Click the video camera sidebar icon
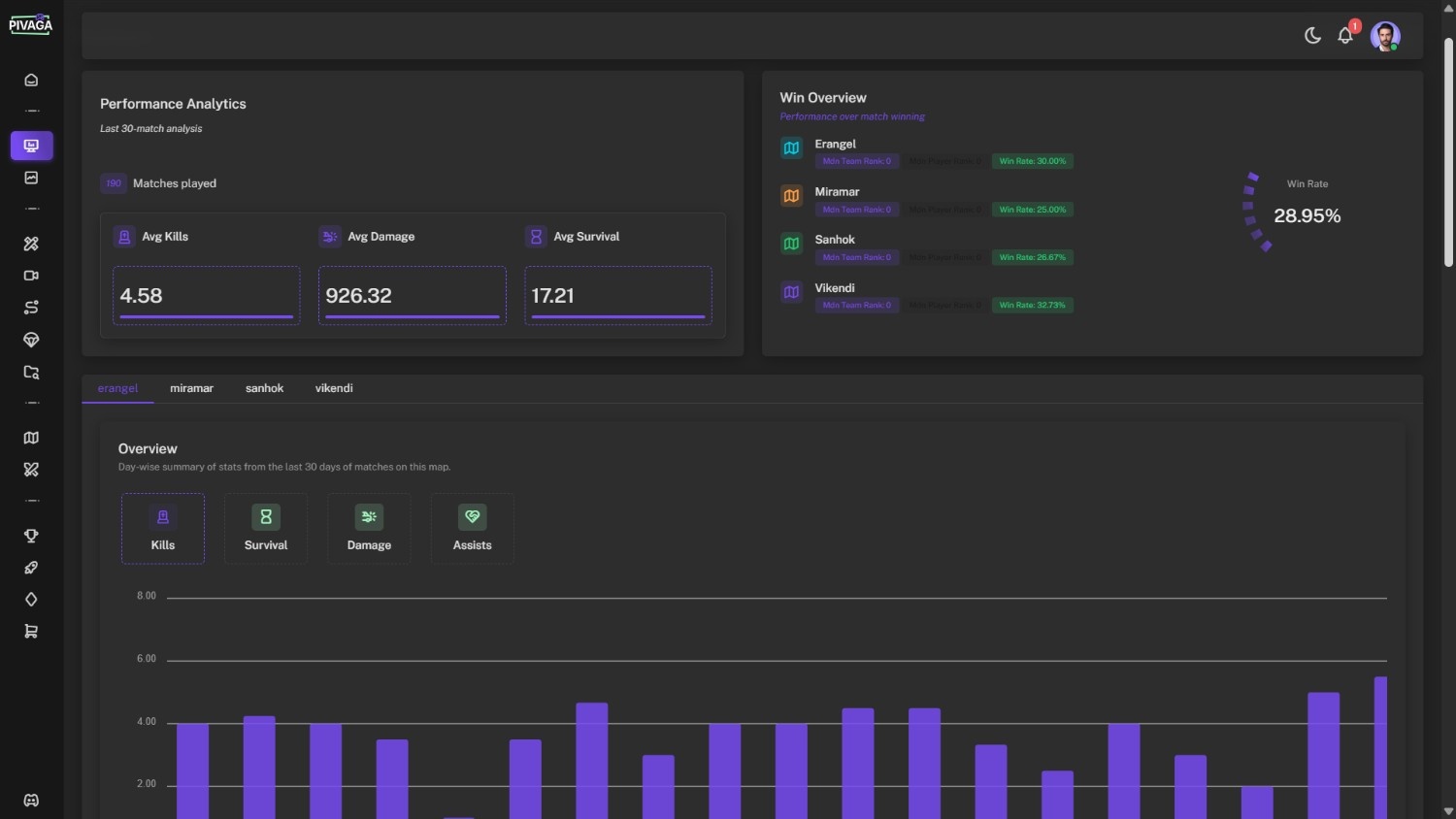 31,276
